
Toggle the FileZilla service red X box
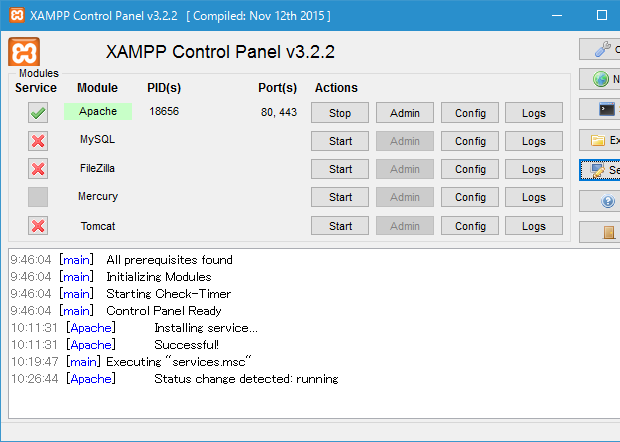coord(38,169)
